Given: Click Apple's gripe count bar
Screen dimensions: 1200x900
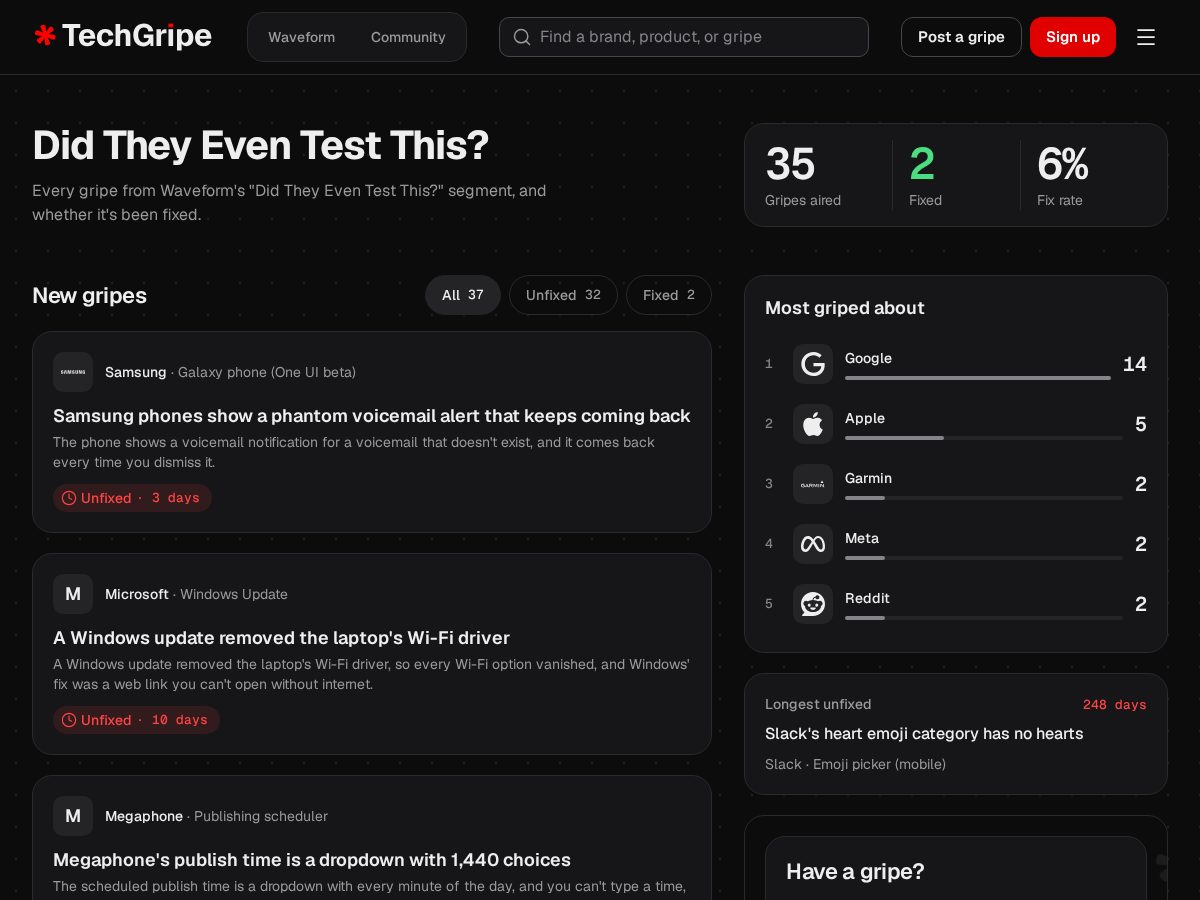Looking at the screenshot, I should click(x=984, y=438).
